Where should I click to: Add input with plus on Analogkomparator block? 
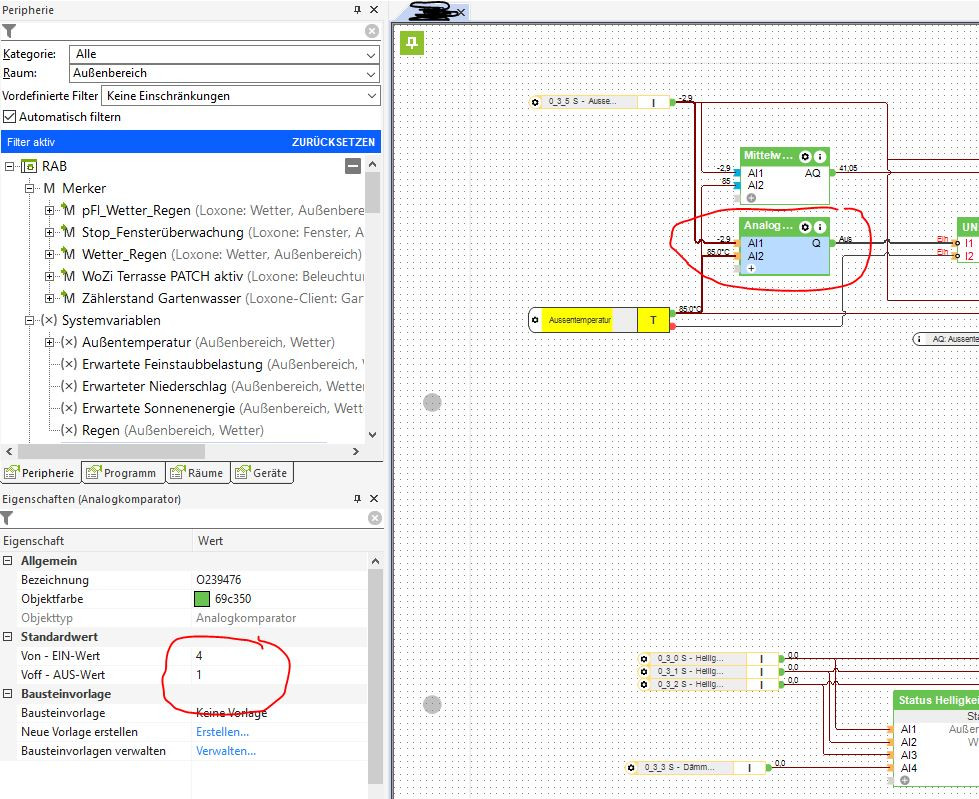(x=751, y=269)
